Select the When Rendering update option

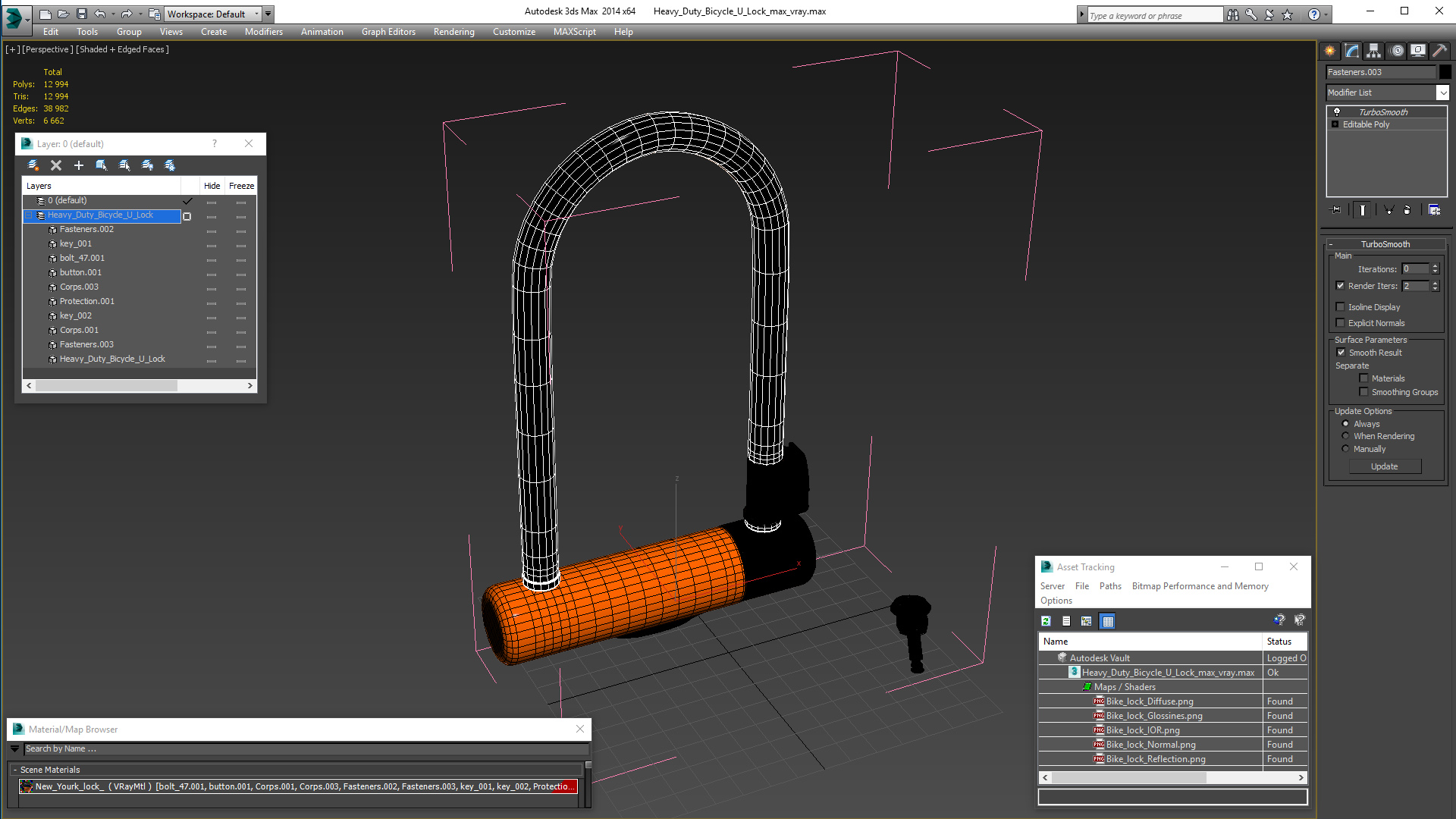pyautogui.click(x=1345, y=436)
